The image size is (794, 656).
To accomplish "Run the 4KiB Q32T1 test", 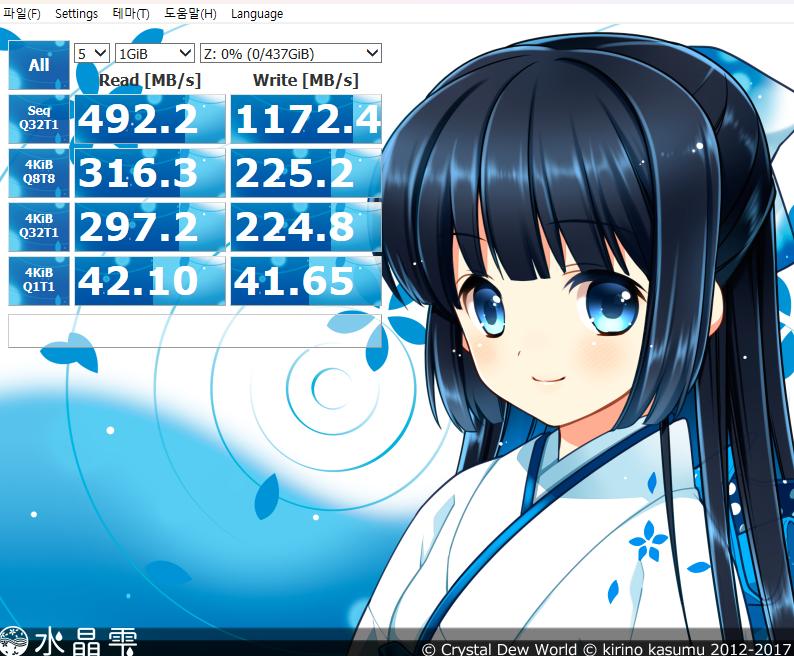I will point(39,227).
